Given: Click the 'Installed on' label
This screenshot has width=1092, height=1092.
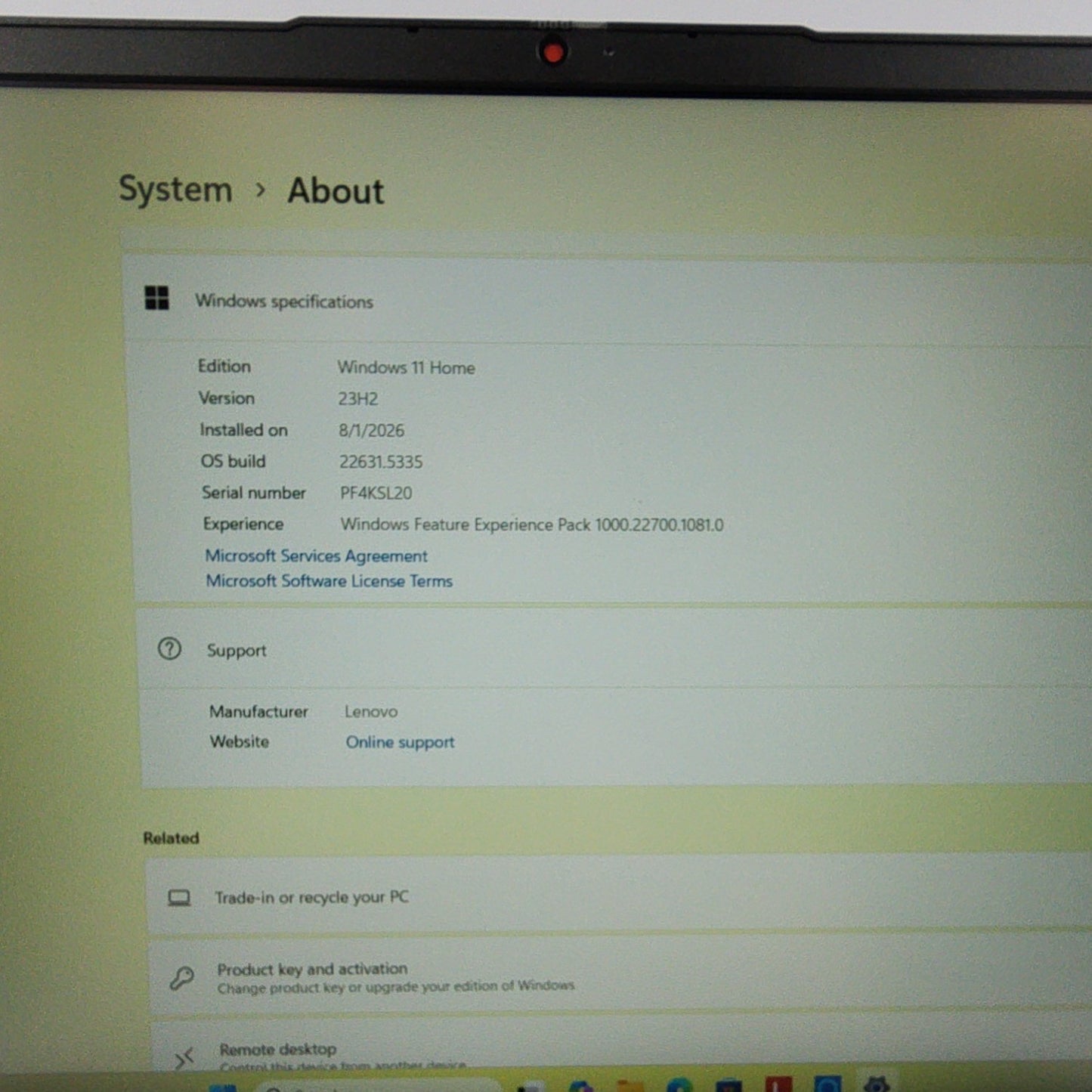Looking at the screenshot, I should pos(243,429).
